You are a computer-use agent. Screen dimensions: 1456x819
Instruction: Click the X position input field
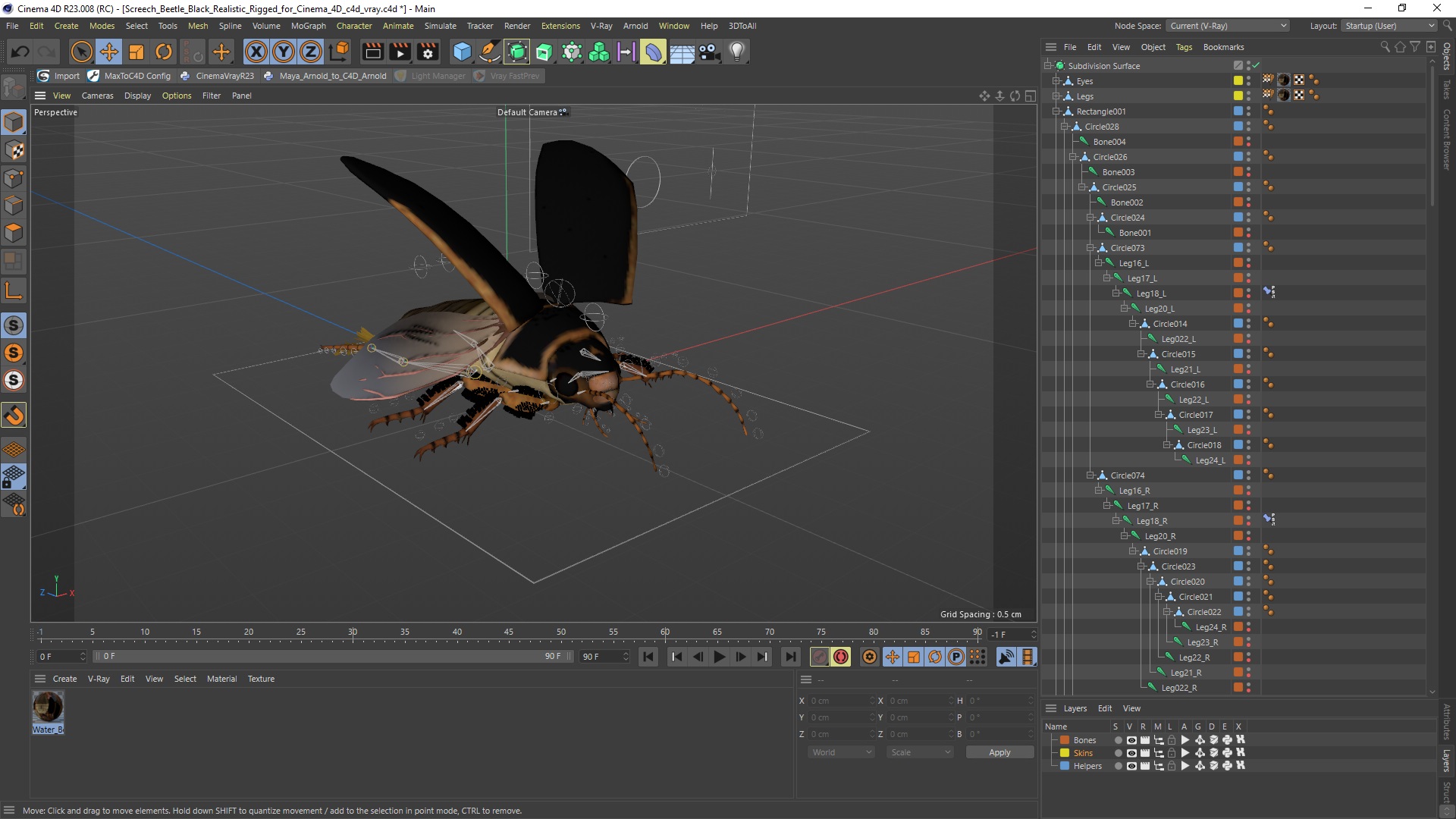(841, 701)
